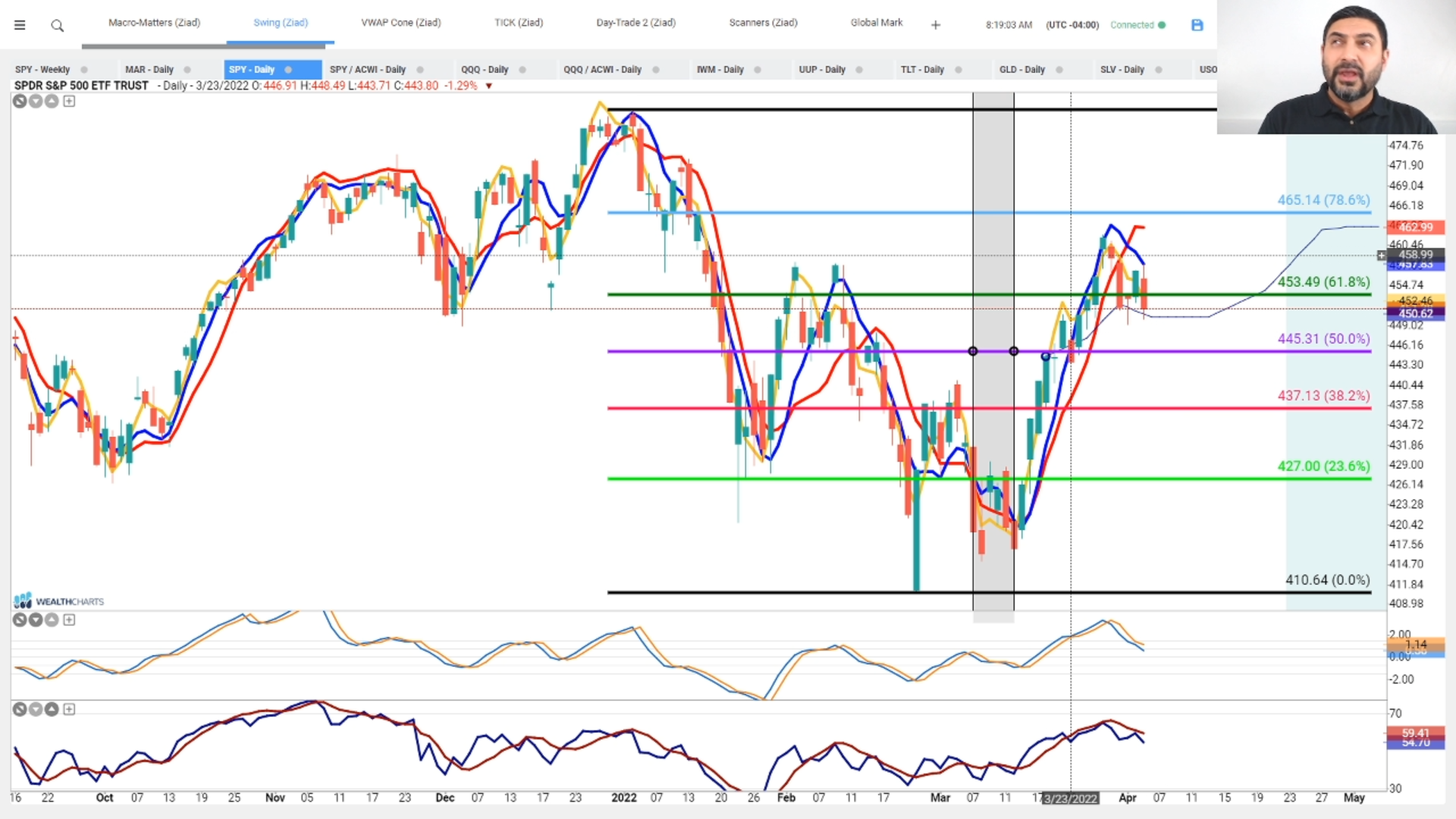Expand main price panel plus box
The height and width of the screenshot is (819, 1456).
click(x=69, y=101)
